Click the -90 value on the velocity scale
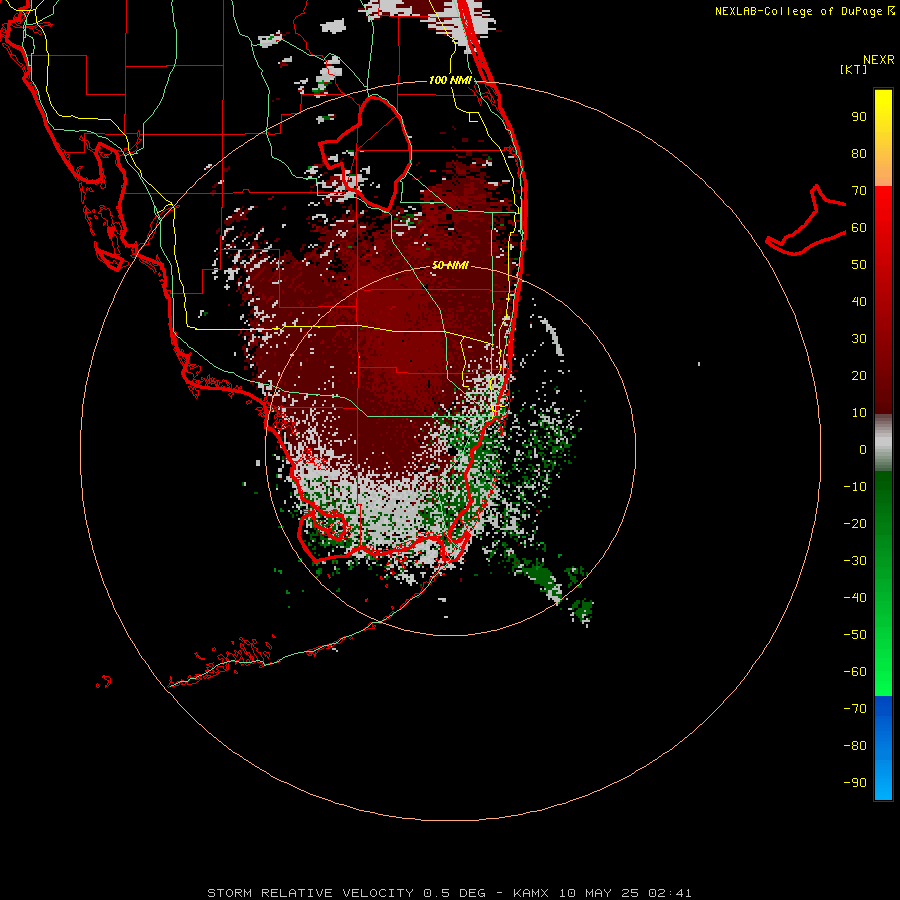The image size is (900, 900). point(855,782)
